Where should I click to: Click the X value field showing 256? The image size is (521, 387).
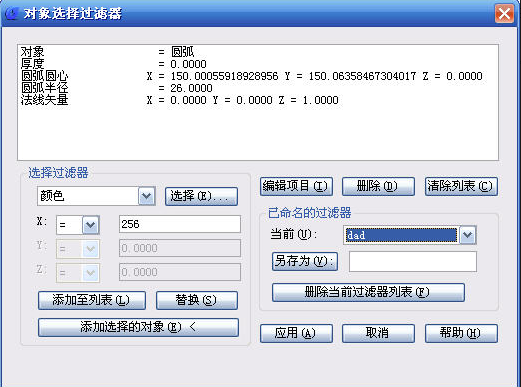(x=180, y=224)
